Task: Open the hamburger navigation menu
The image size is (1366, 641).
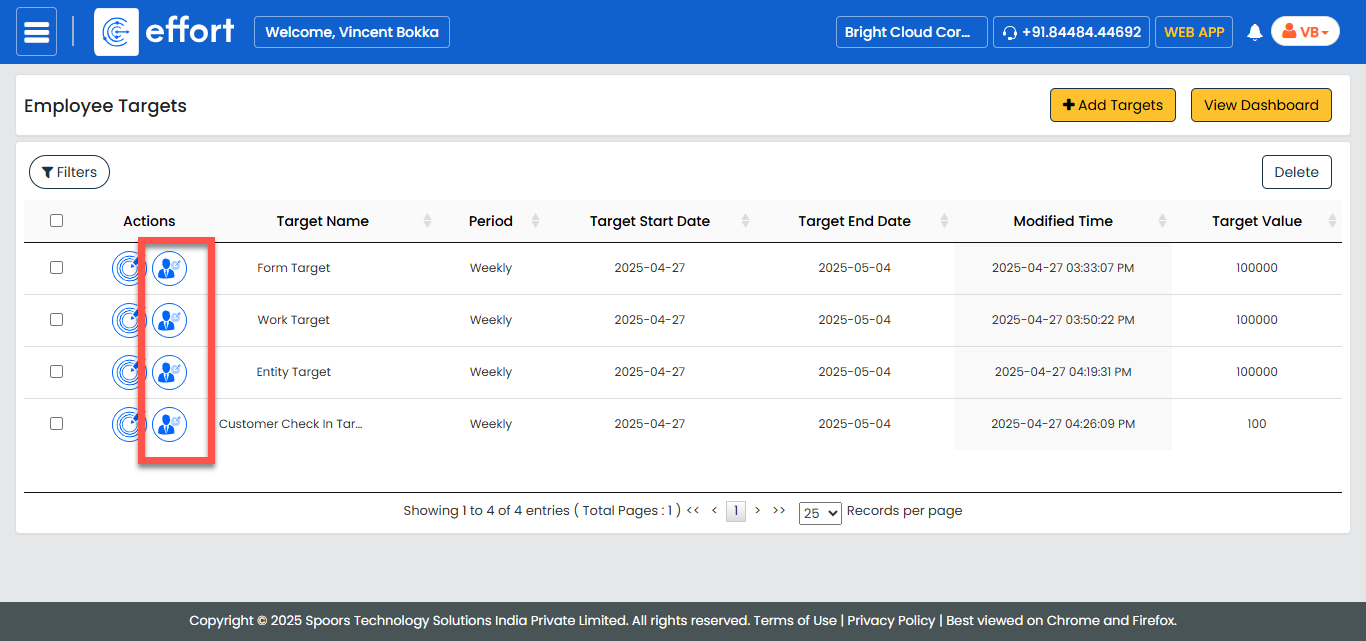Action: [x=37, y=32]
